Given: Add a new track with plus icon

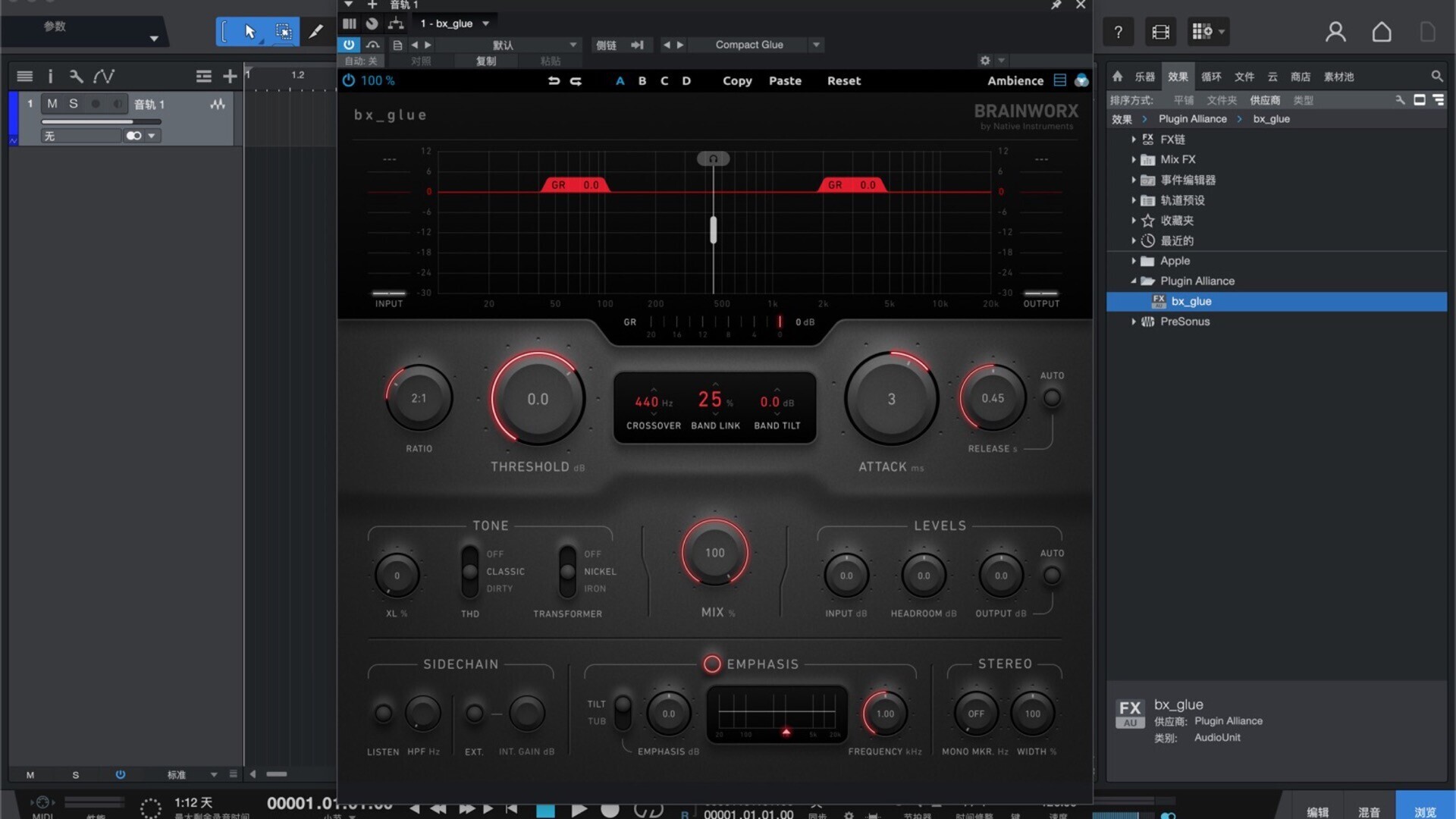Looking at the screenshot, I should pos(230,76).
